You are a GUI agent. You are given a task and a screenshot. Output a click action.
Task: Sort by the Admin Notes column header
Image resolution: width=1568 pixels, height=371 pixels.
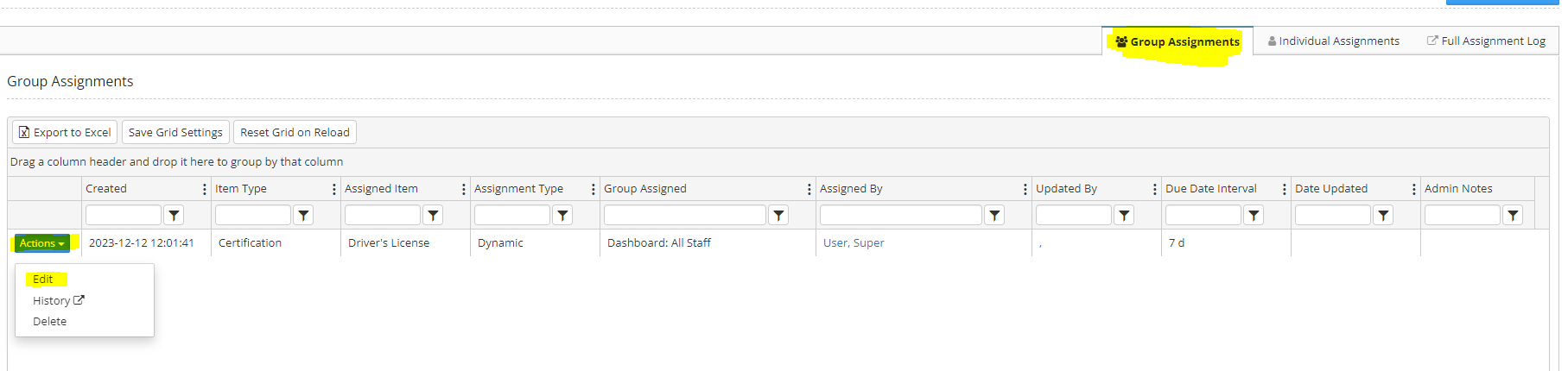coord(1458,189)
